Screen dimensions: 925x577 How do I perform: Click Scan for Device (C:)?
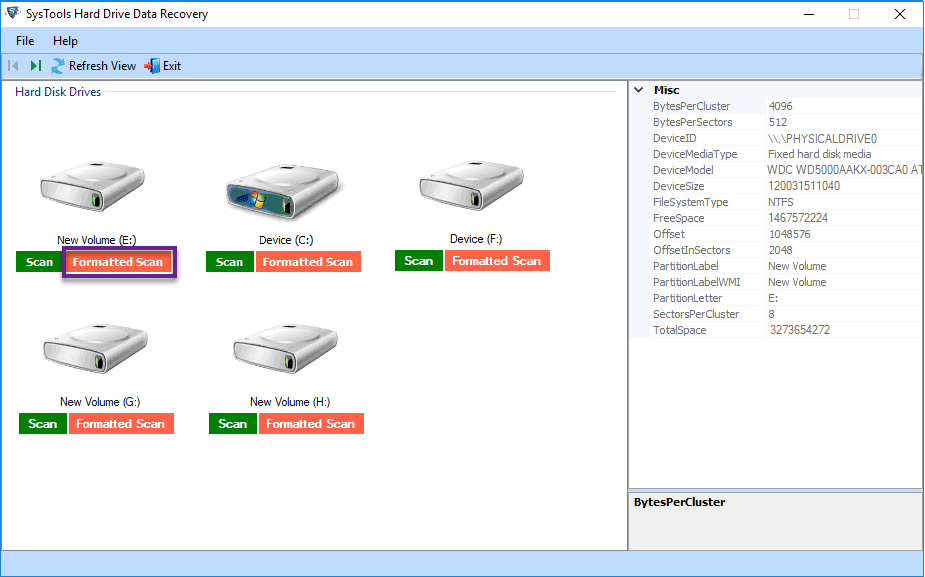(229, 262)
